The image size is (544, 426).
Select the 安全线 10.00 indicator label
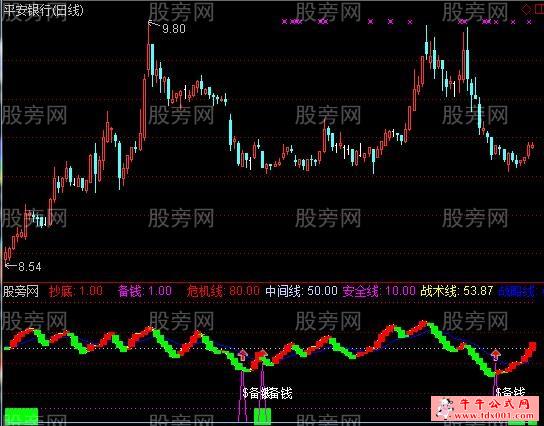(x=379, y=291)
